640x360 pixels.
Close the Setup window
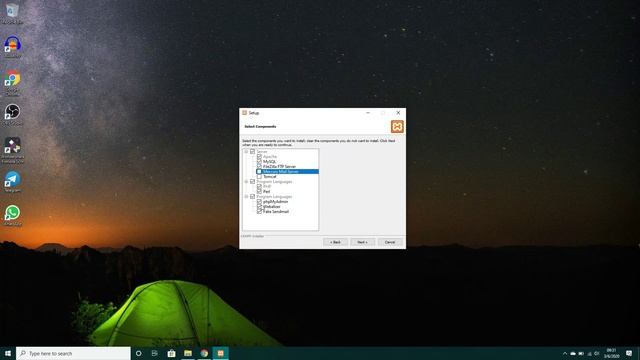point(398,113)
